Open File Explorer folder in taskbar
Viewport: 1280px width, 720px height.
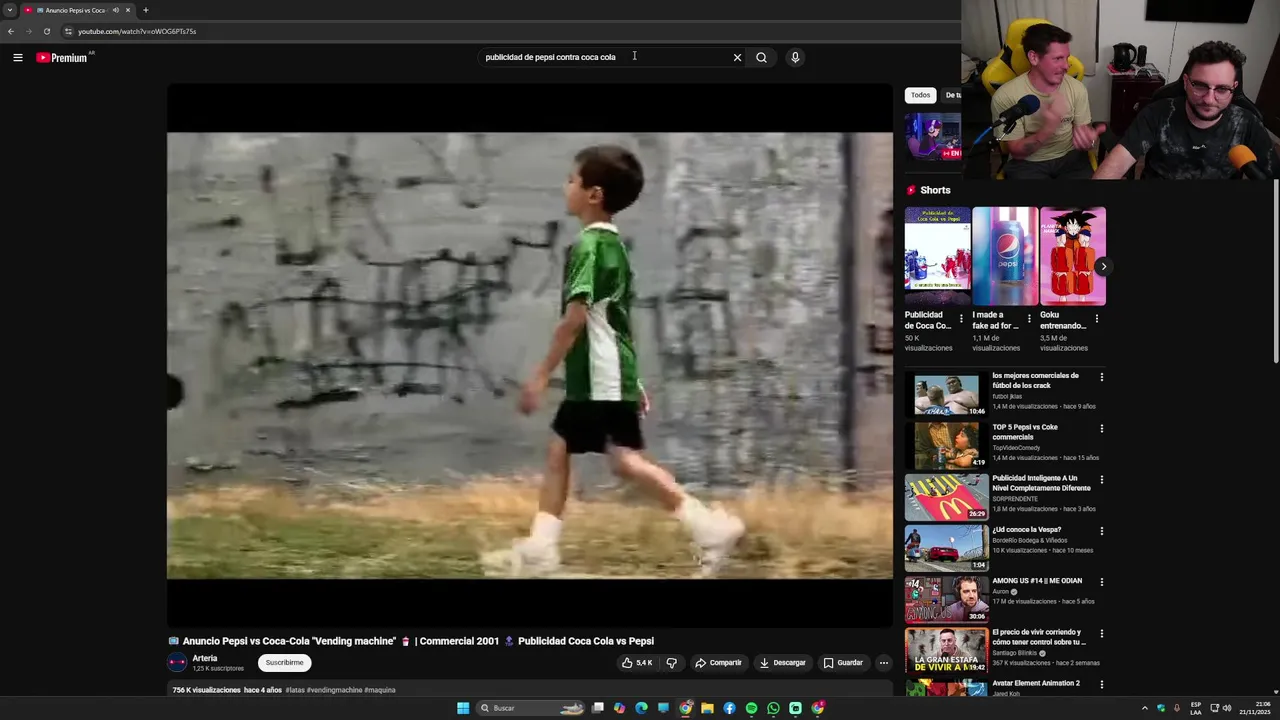pos(707,708)
